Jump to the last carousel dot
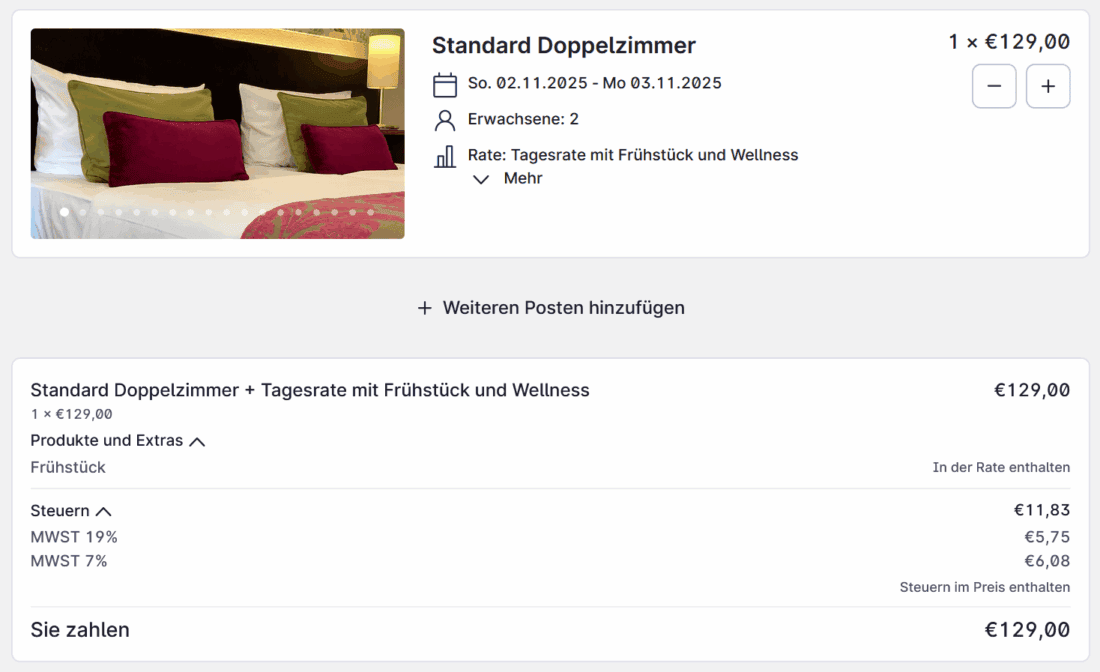 tap(370, 212)
